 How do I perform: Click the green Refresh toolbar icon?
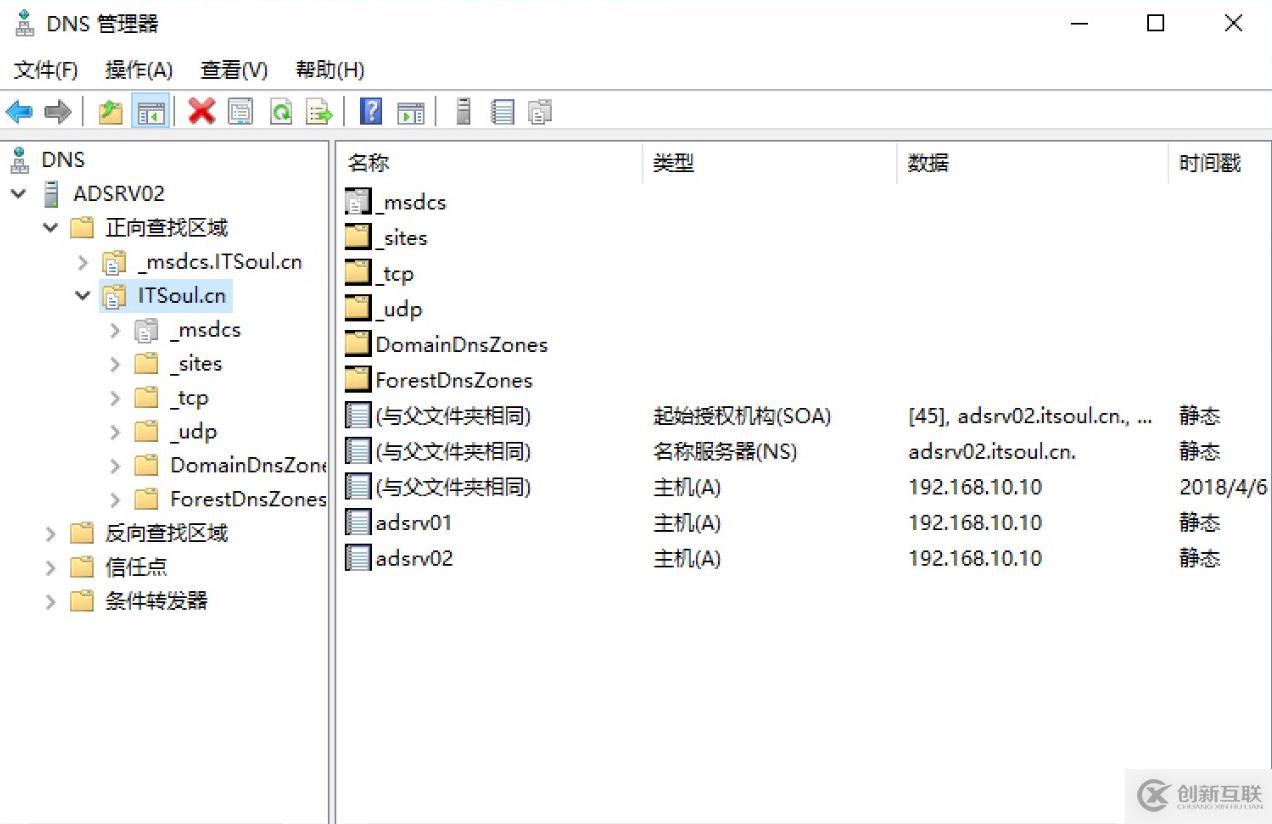(281, 112)
